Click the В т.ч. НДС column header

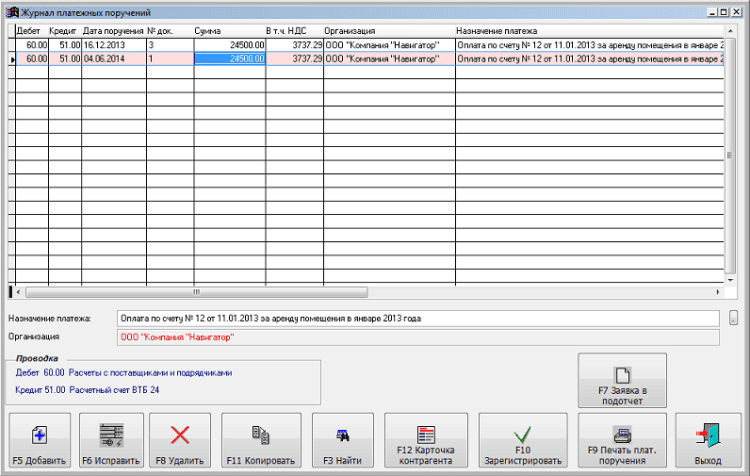click(294, 31)
